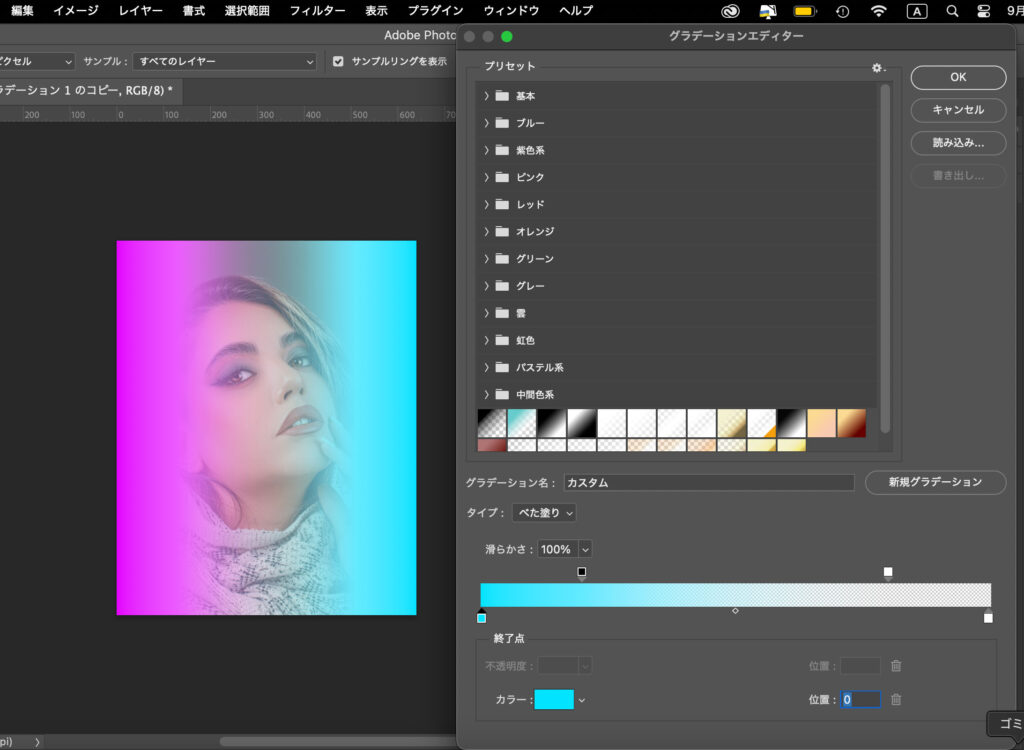The width and height of the screenshot is (1024, 750).
Task: Open the タイプ べた塗り dropdown
Action: (x=544, y=513)
